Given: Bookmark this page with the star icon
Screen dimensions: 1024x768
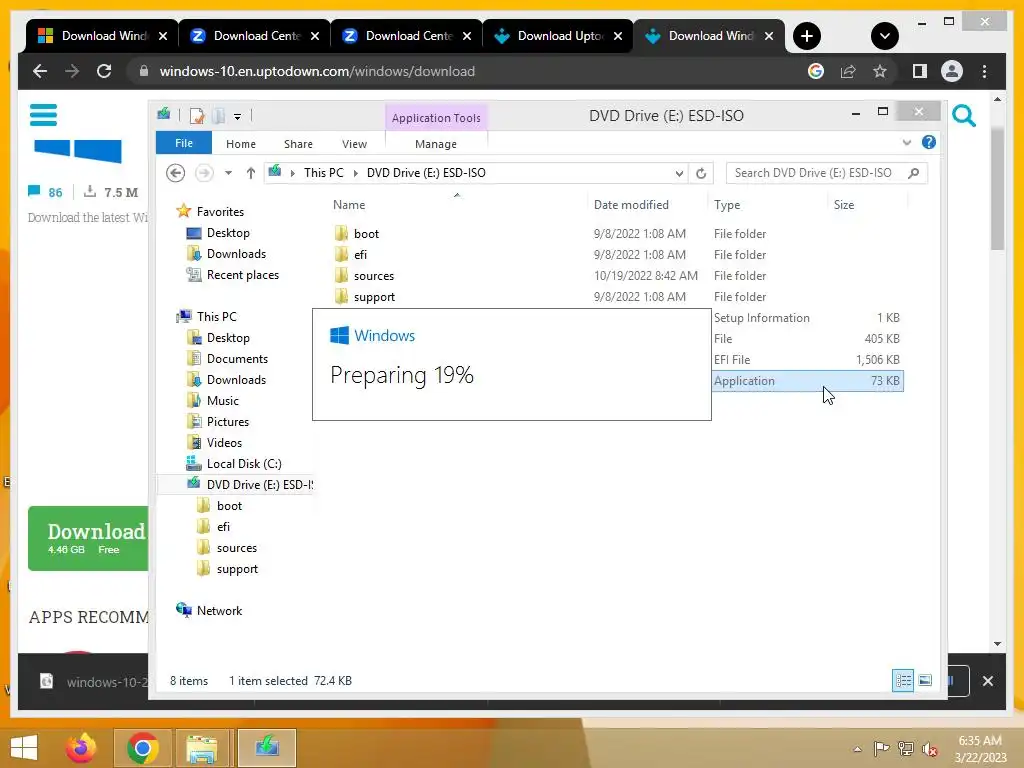Looking at the screenshot, I should click(x=880, y=71).
